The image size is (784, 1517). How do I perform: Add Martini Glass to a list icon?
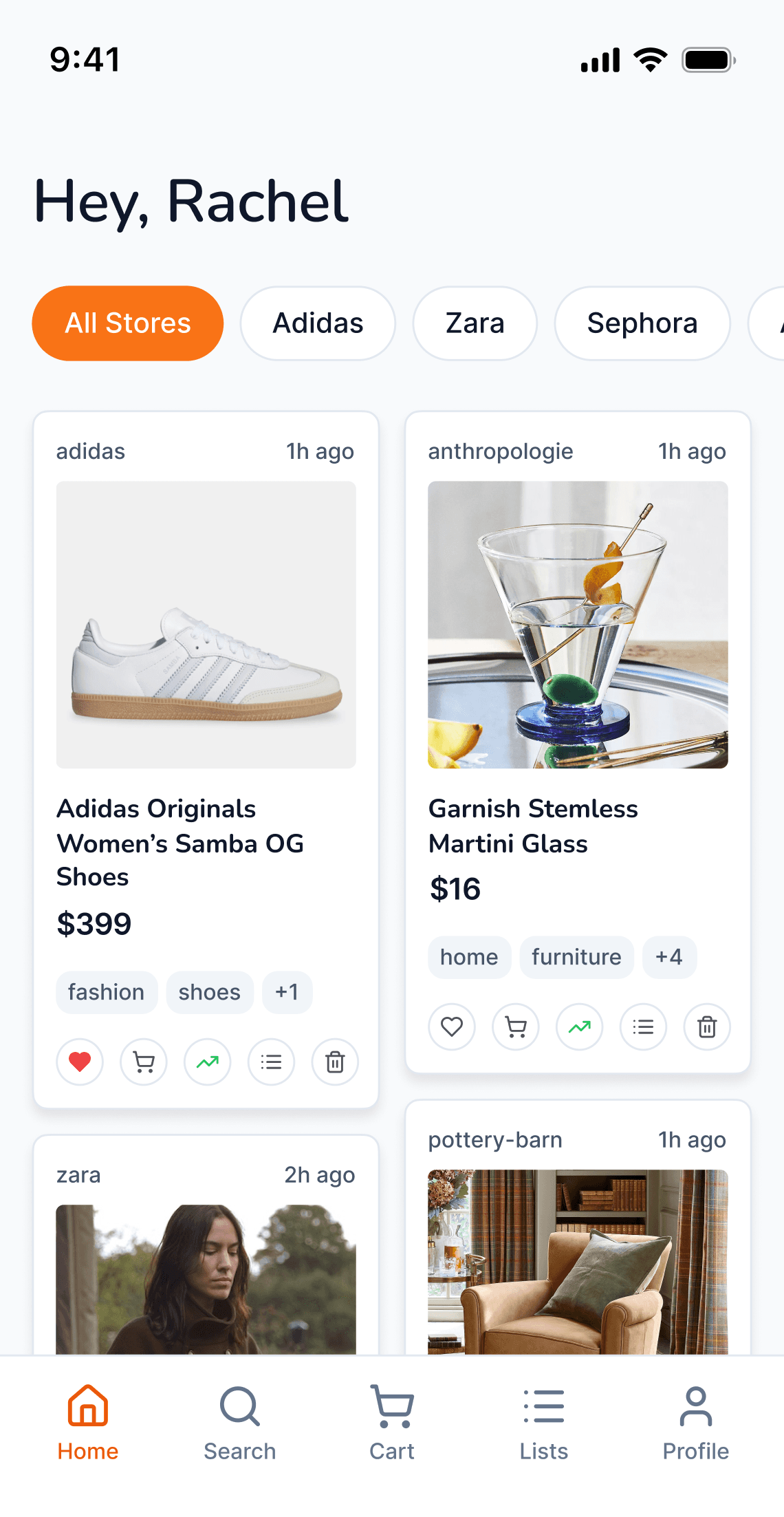coord(644,1027)
